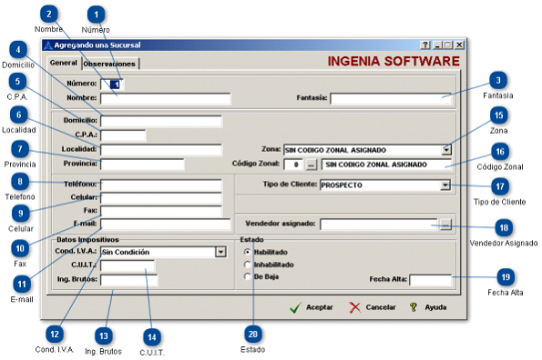Select the Habilitado radio button
Screen dimensions: 542x360
pyautogui.click(x=247, y=252)
